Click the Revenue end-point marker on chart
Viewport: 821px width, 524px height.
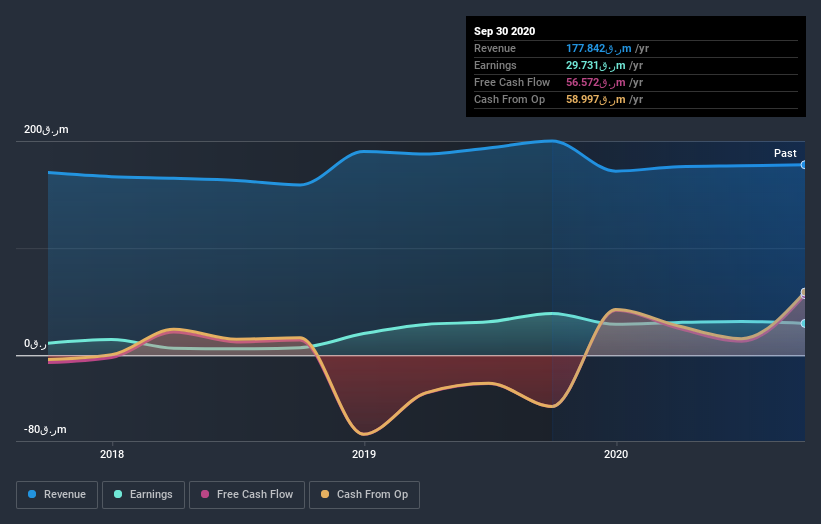click(804, 165)
